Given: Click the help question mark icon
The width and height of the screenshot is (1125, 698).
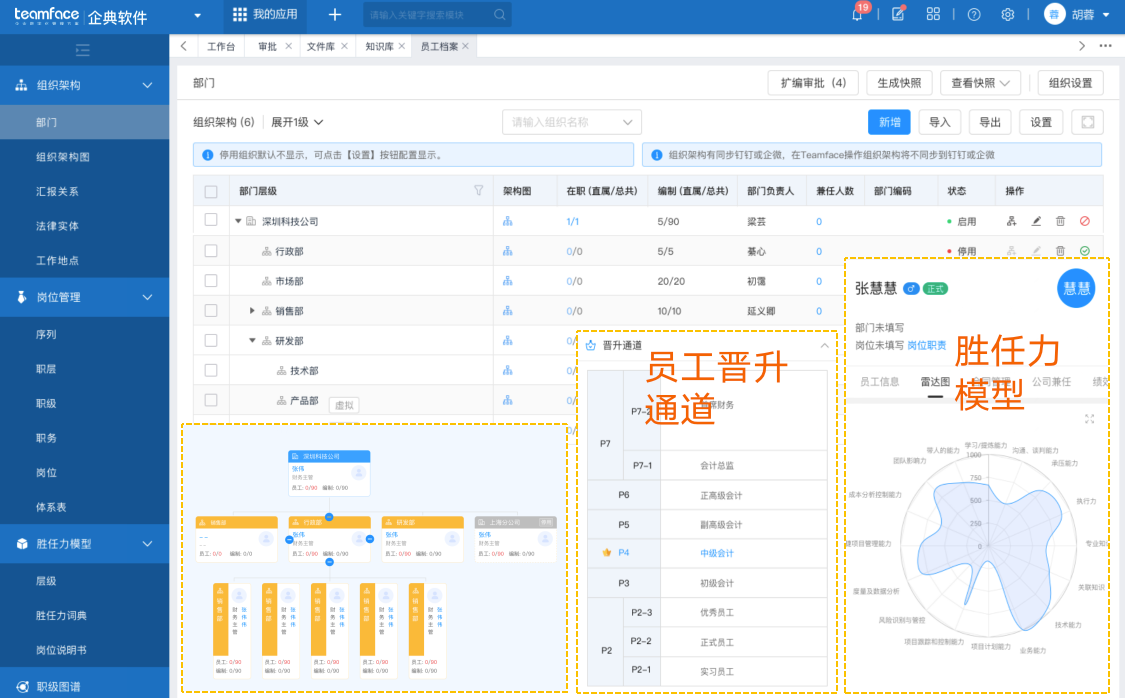Looking at the screenshot, I should [x=974, y=15].
